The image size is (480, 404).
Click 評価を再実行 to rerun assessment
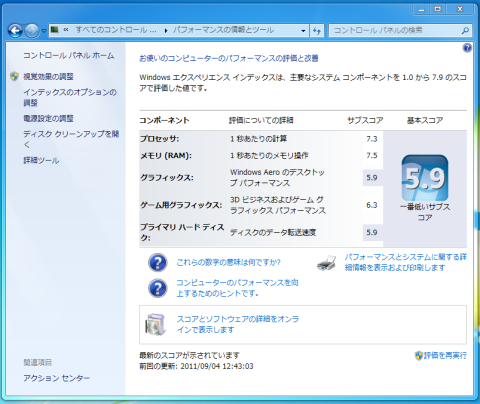[x=445, y=356]
